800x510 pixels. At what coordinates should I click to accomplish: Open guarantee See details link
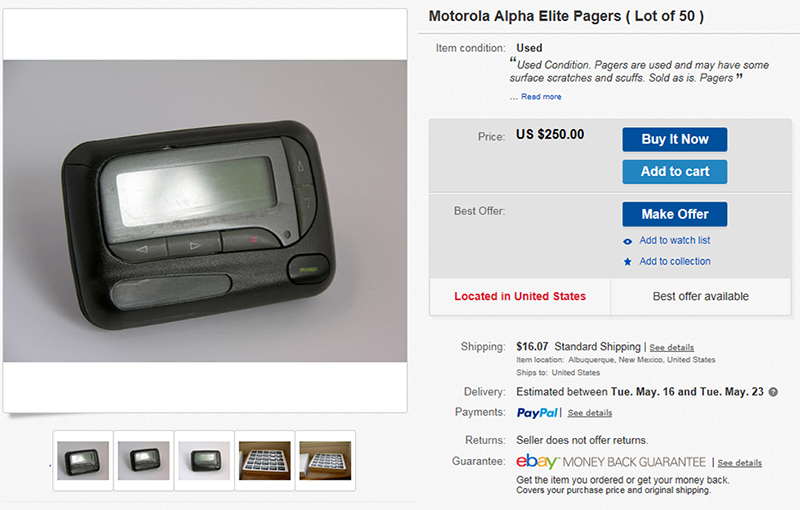739,463
